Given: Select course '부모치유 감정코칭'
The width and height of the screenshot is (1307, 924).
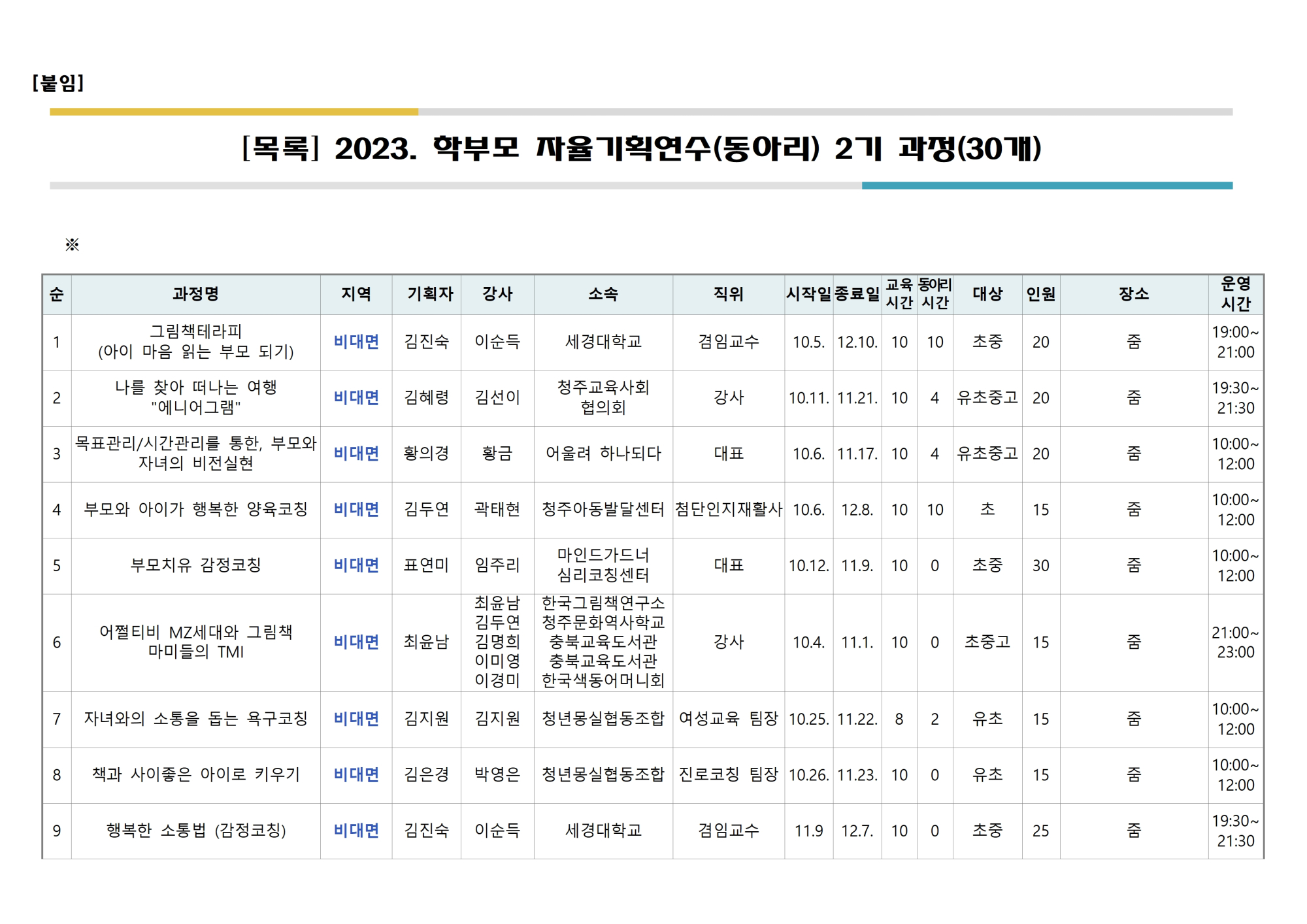Looking at the screenshot, I should [x=196, y=565].
